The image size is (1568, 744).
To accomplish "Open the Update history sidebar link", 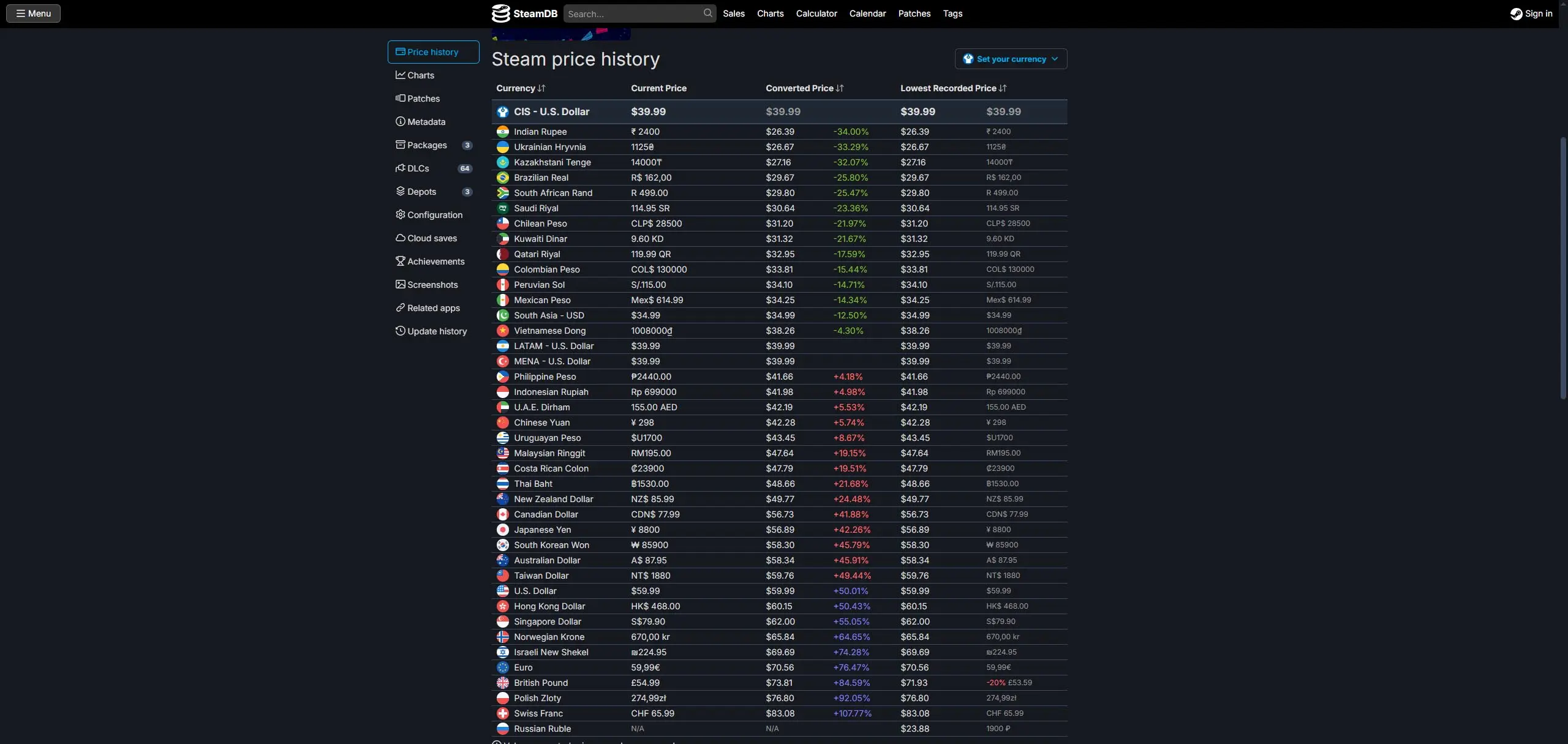I will (x=436, y=331).
